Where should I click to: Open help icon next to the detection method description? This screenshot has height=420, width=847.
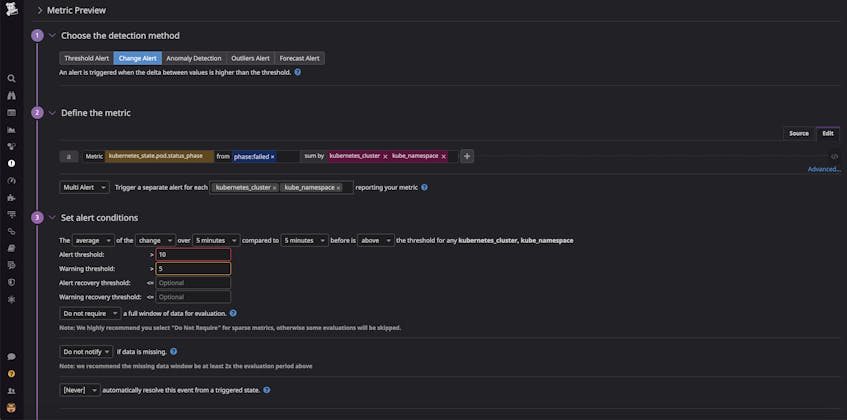tap(298, 72)
